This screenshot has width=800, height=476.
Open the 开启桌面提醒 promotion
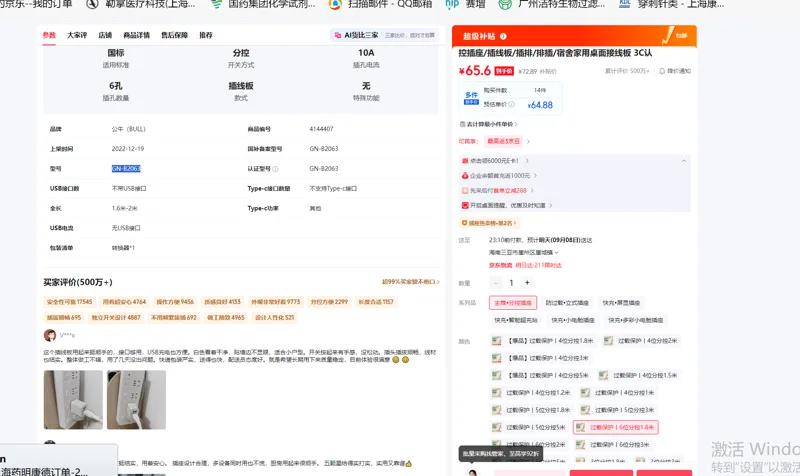pos(507,205)
